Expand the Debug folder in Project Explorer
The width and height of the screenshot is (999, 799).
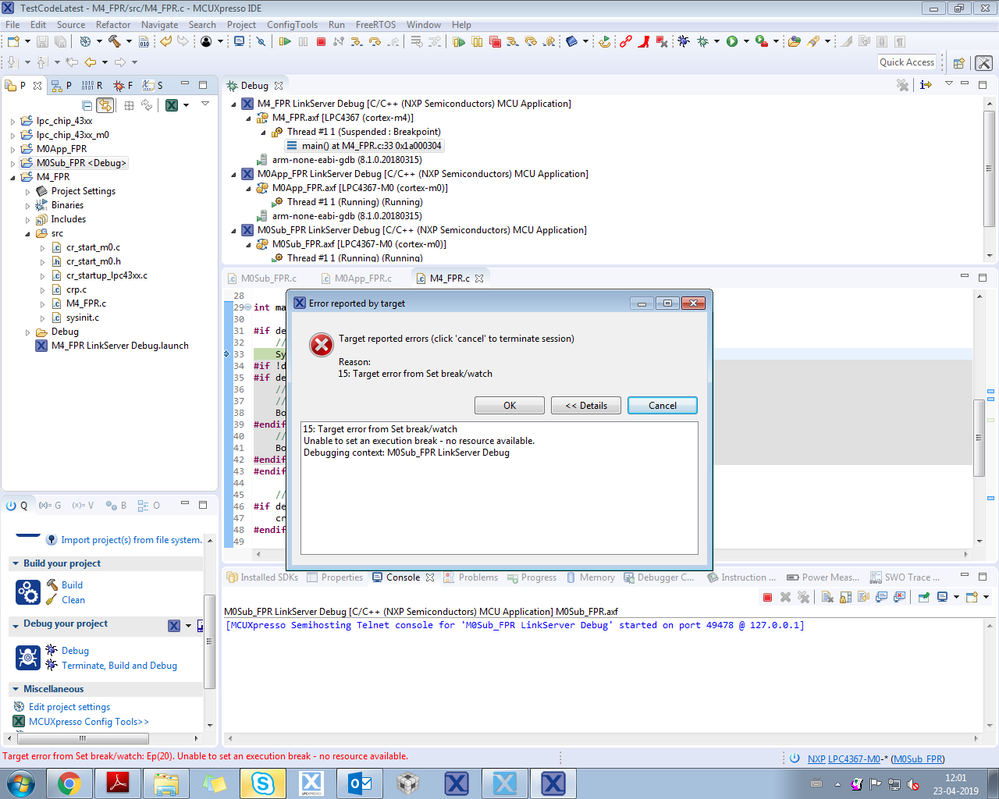click(x=27, y=332)
